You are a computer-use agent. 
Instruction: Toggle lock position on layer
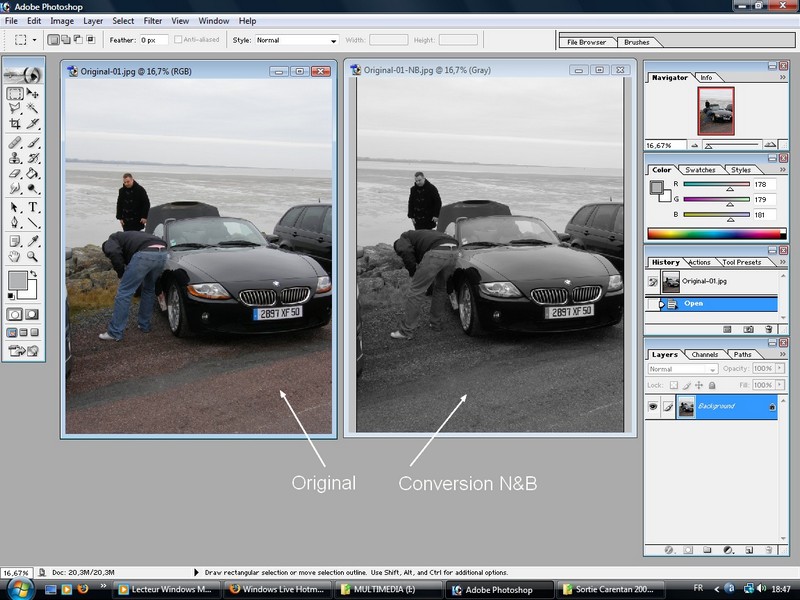click(x=699, y=385)
